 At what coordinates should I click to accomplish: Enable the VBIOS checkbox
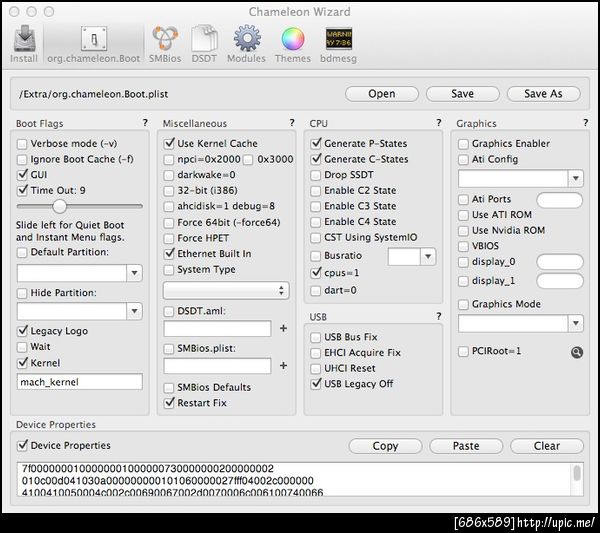coord(463,246)
